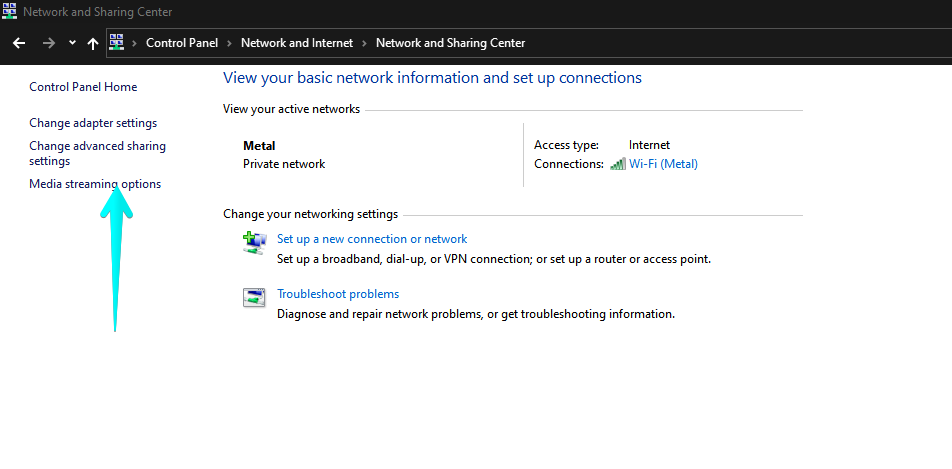Click the forward navigation arrow
952x469 pixels.
point(49,43)
